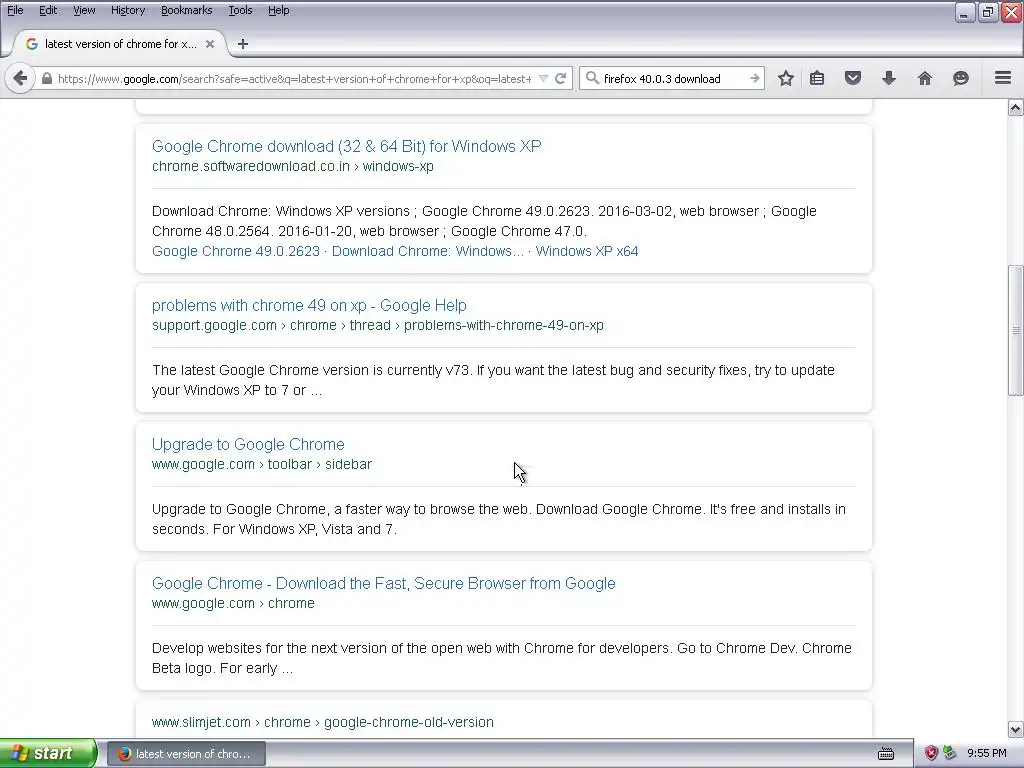The image size is (1024, 768).
Task: Click the 9:55 PM system clock
Action: (x=987, y=754)
